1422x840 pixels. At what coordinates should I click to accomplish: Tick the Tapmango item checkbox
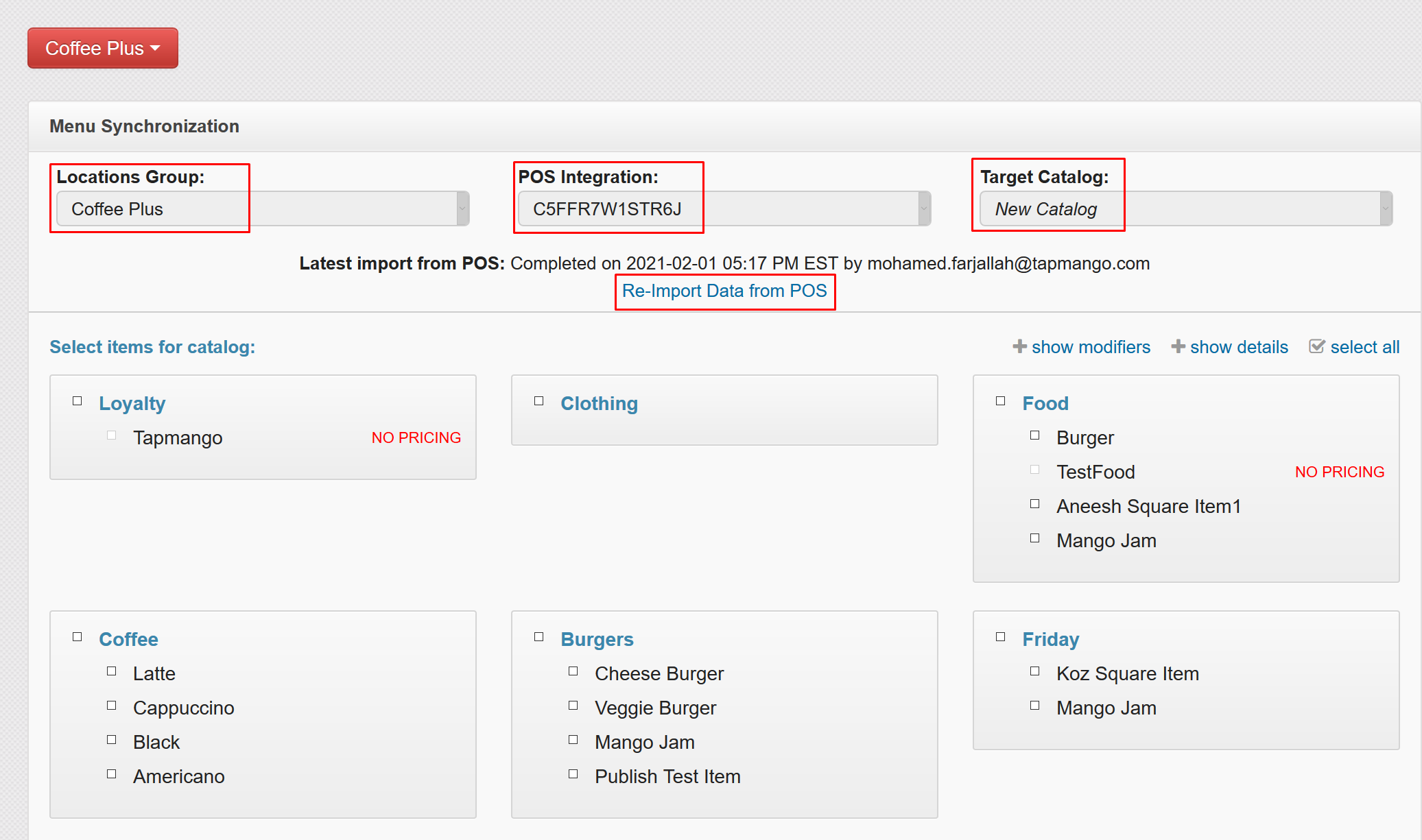(111, 435)
